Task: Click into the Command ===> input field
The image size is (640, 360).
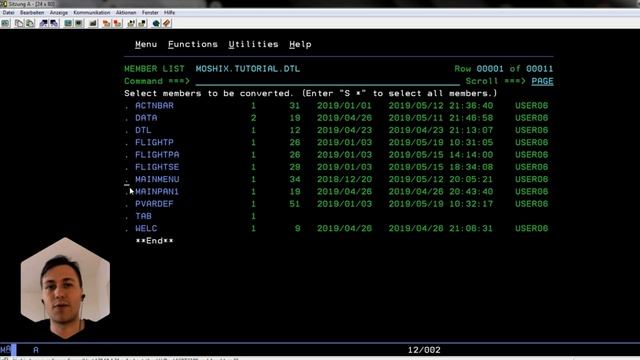Action: click(327, 81)
